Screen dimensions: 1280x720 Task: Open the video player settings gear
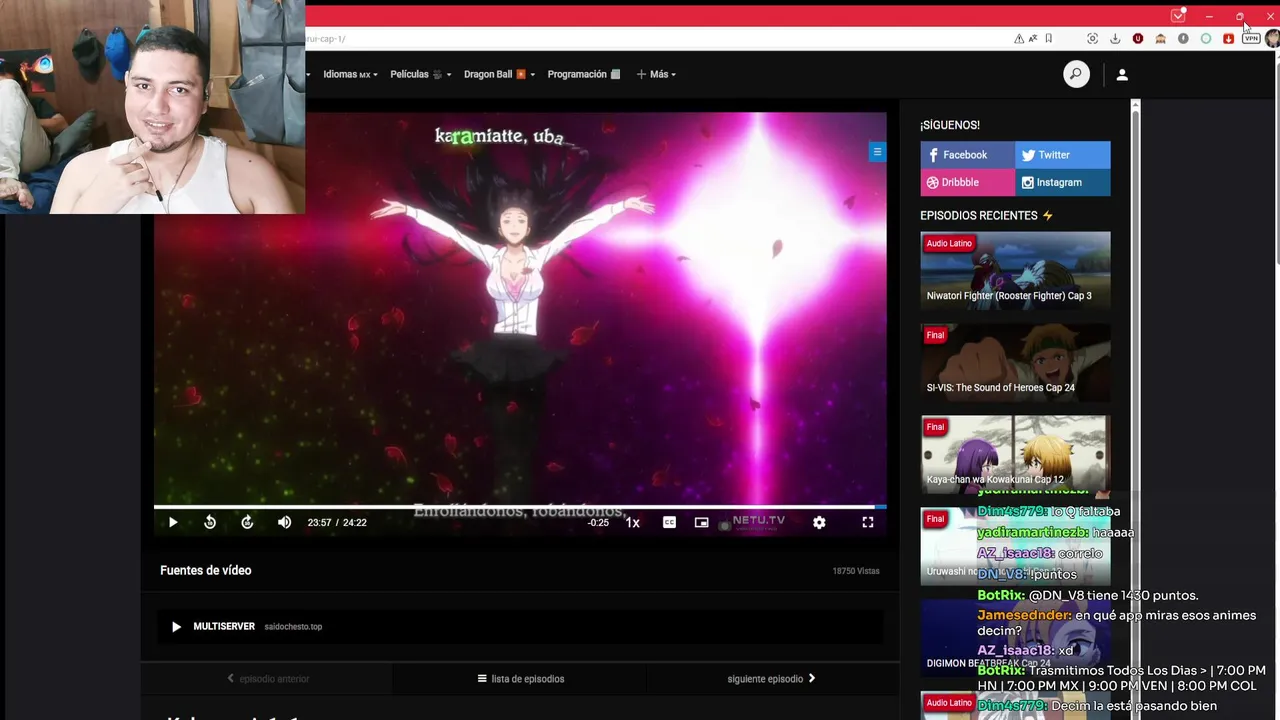click(819, 522)
